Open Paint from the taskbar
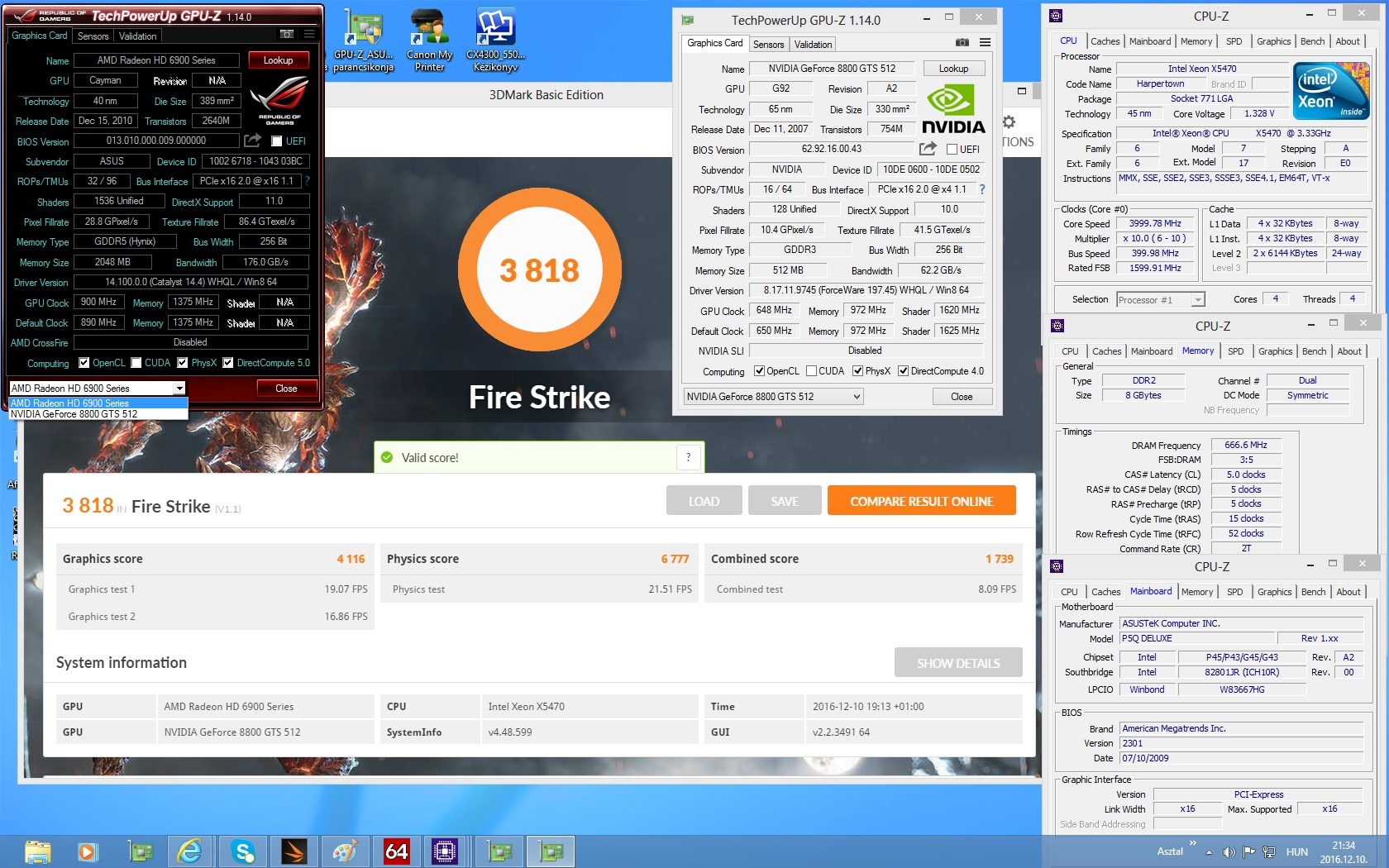1389x868 pixels. tap(345, 851)
